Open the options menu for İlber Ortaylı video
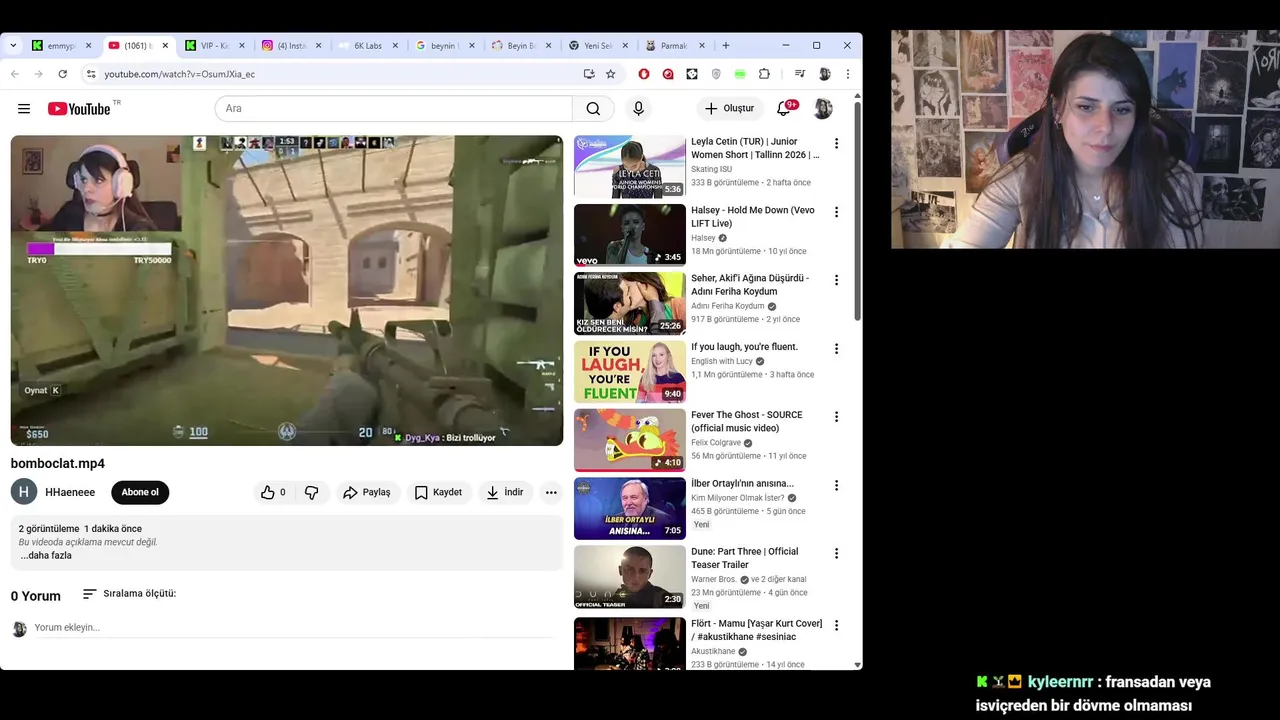Image resolution: width=1280 pixels, height=720 pixels. coord(836,485)
